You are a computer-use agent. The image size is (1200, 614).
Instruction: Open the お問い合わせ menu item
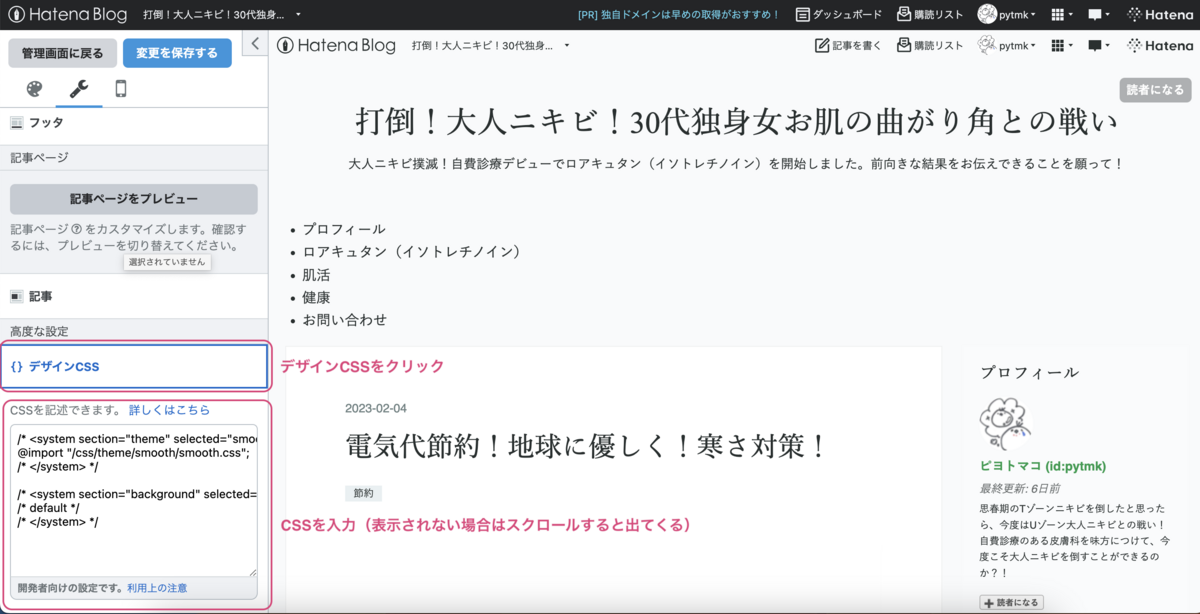[344, 321]
